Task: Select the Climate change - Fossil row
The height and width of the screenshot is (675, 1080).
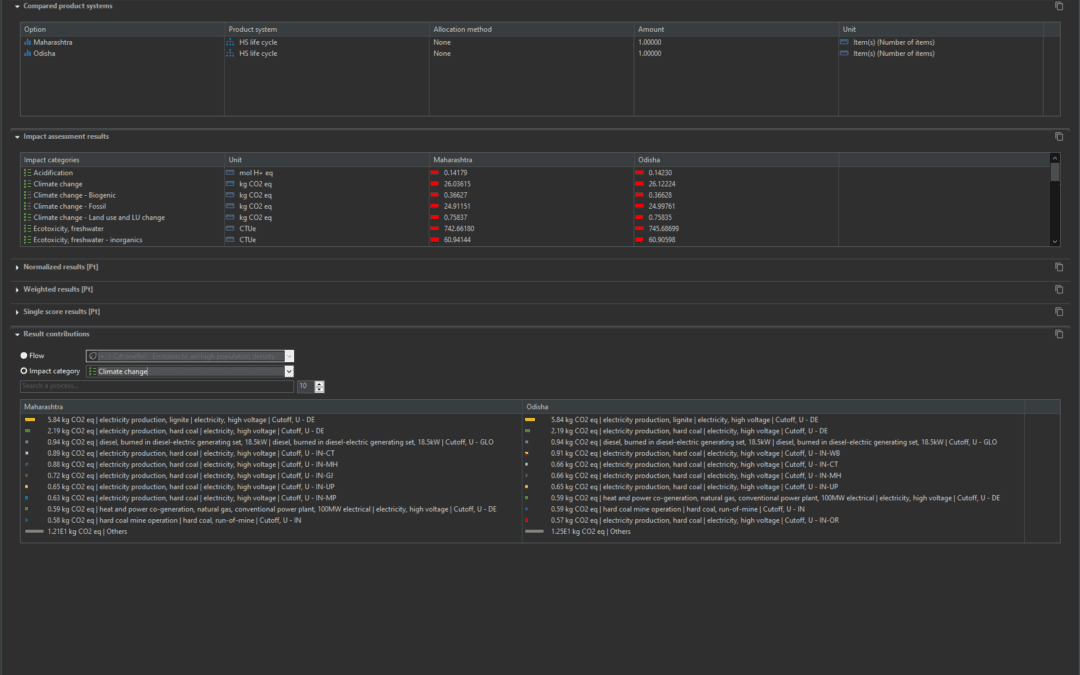Action: (x=535, y=206)
